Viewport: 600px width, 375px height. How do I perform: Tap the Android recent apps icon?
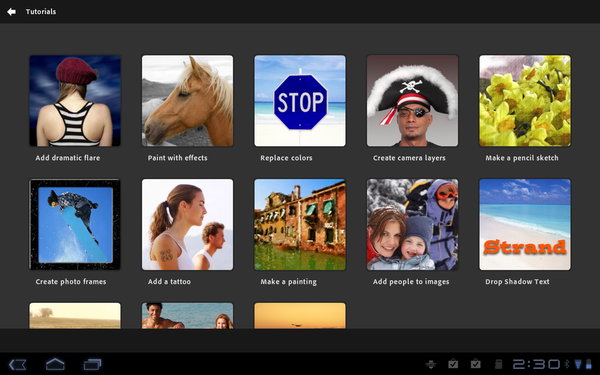(x=93, y=364)
